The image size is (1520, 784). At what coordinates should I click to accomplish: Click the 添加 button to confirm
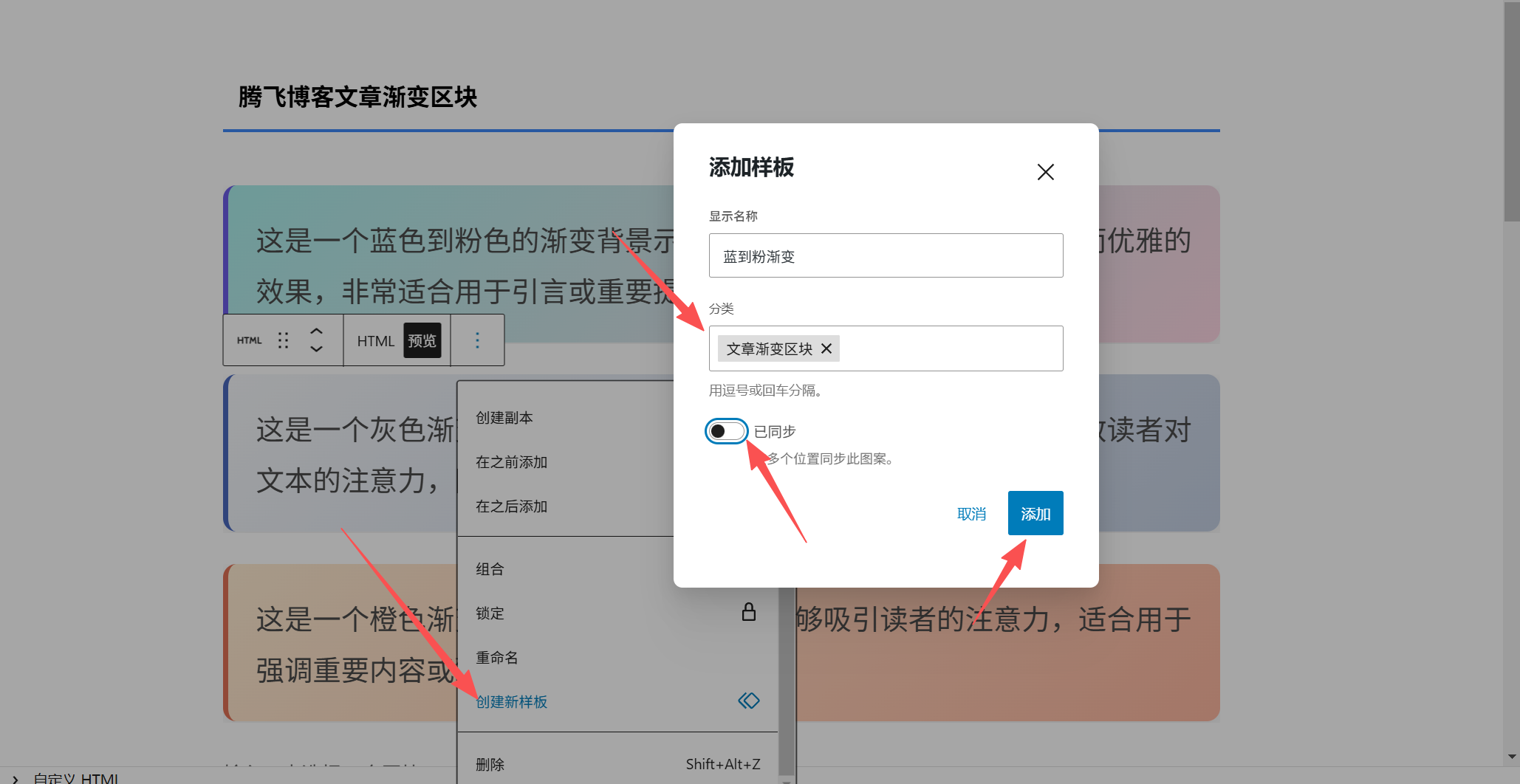click(1035, 513)
